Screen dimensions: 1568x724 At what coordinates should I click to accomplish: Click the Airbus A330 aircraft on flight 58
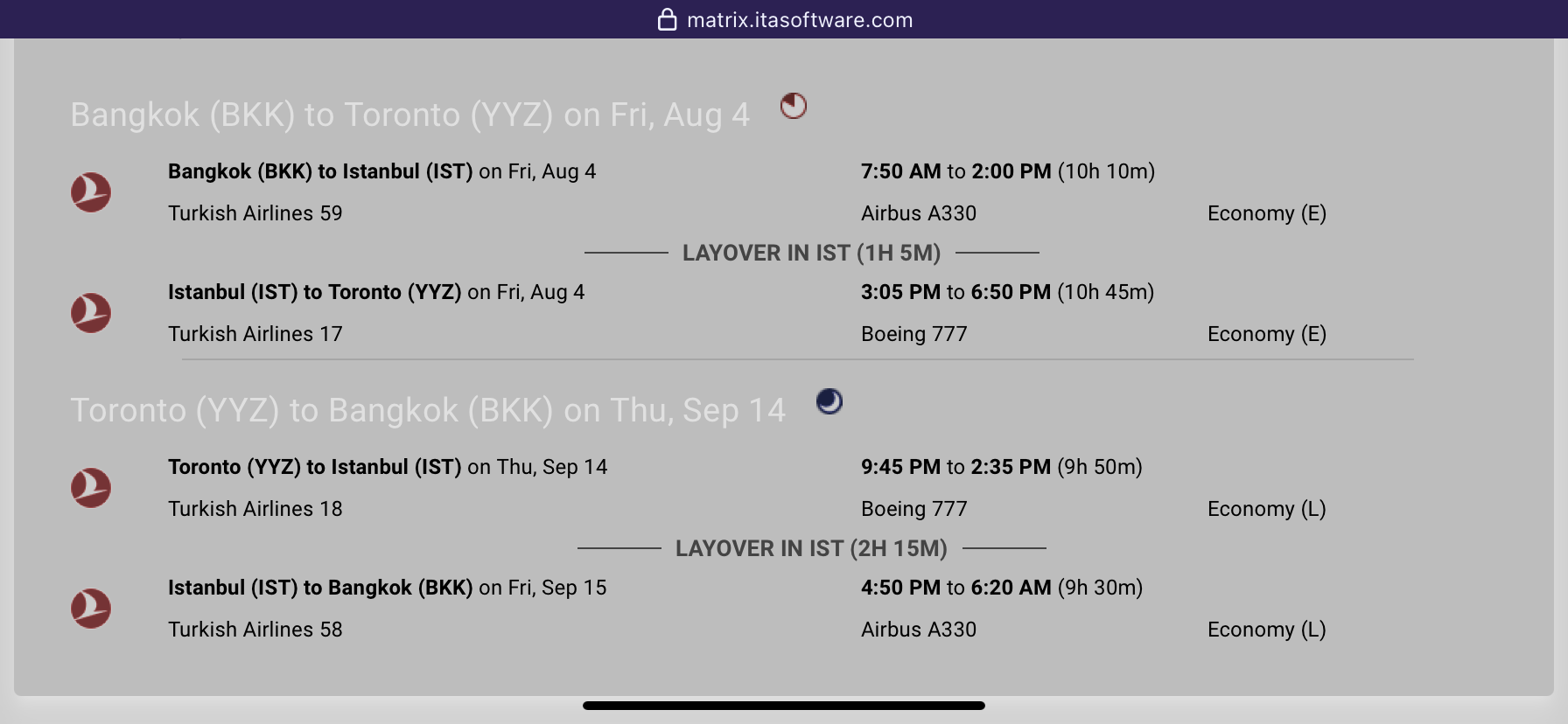pos(919,630)
